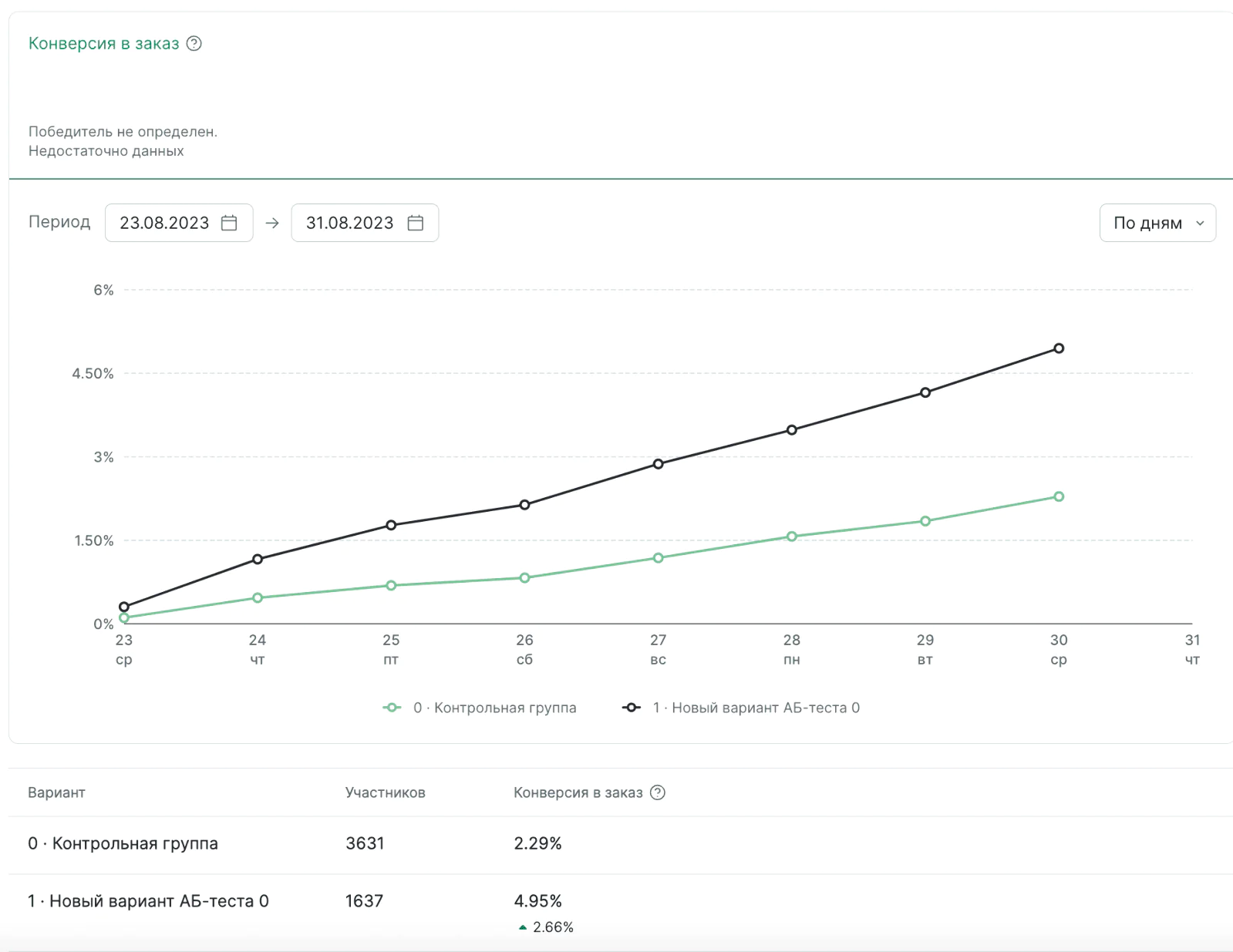Click black line data point on day 25

pyautogui.click(x=391, y=525)
